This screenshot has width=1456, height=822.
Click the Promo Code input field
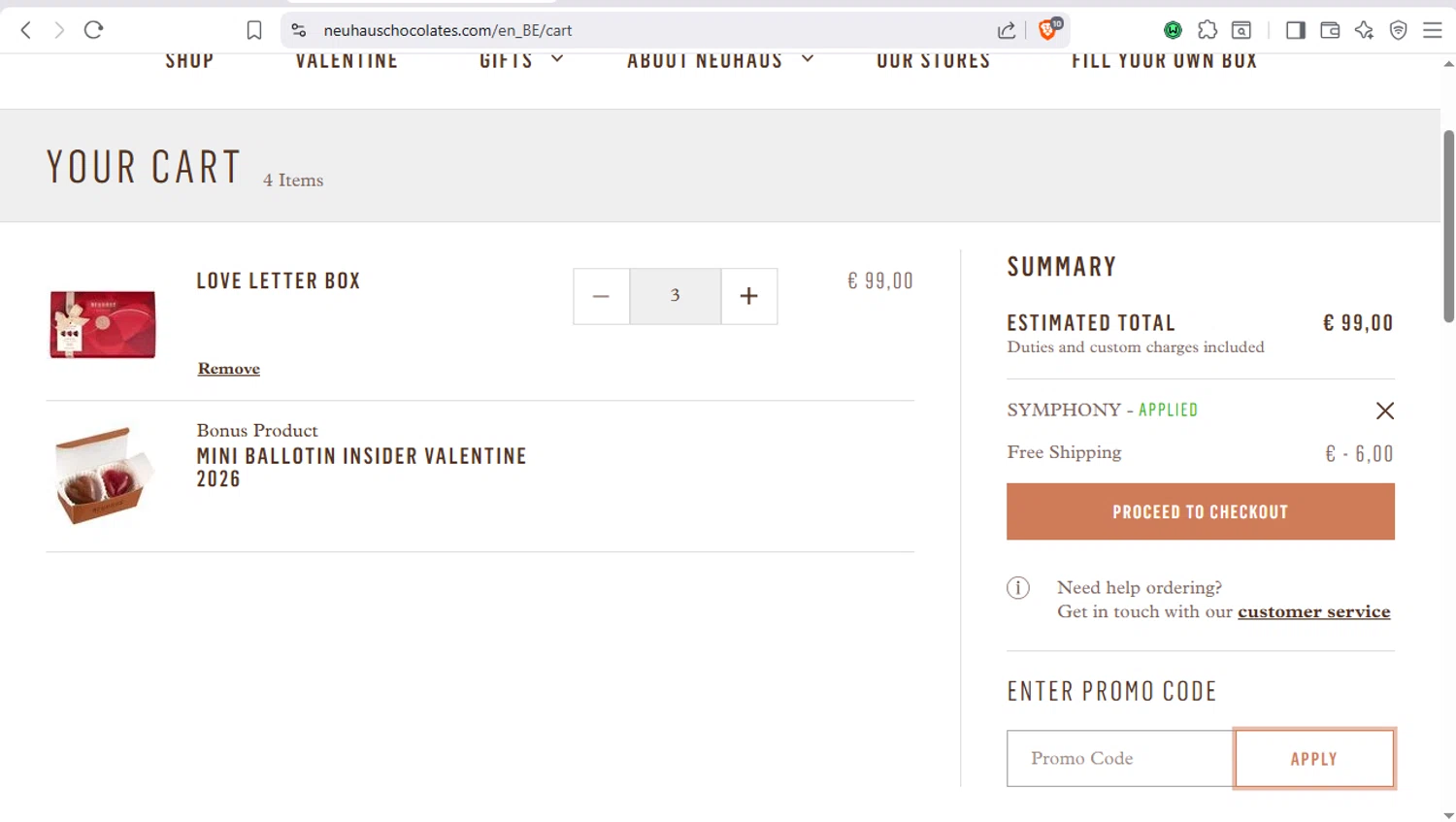click(x=1120, y=758)
